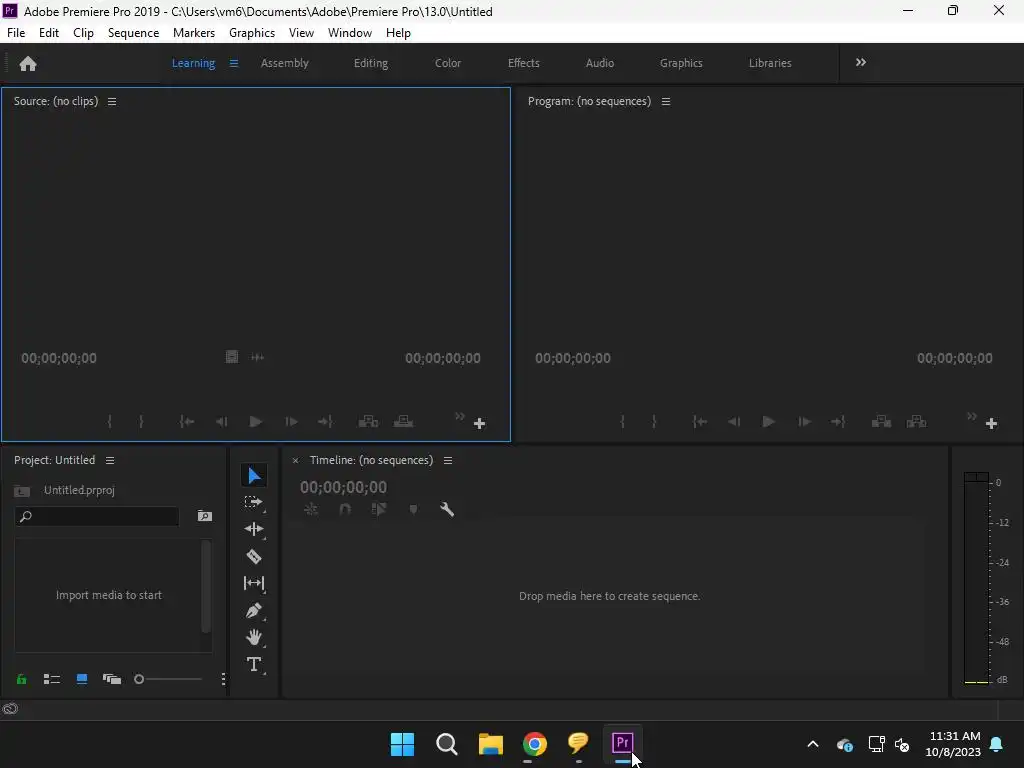Toggle Linked Selection in Timeline
This screenshot has height=768, width=1024.
click(379, 509)
